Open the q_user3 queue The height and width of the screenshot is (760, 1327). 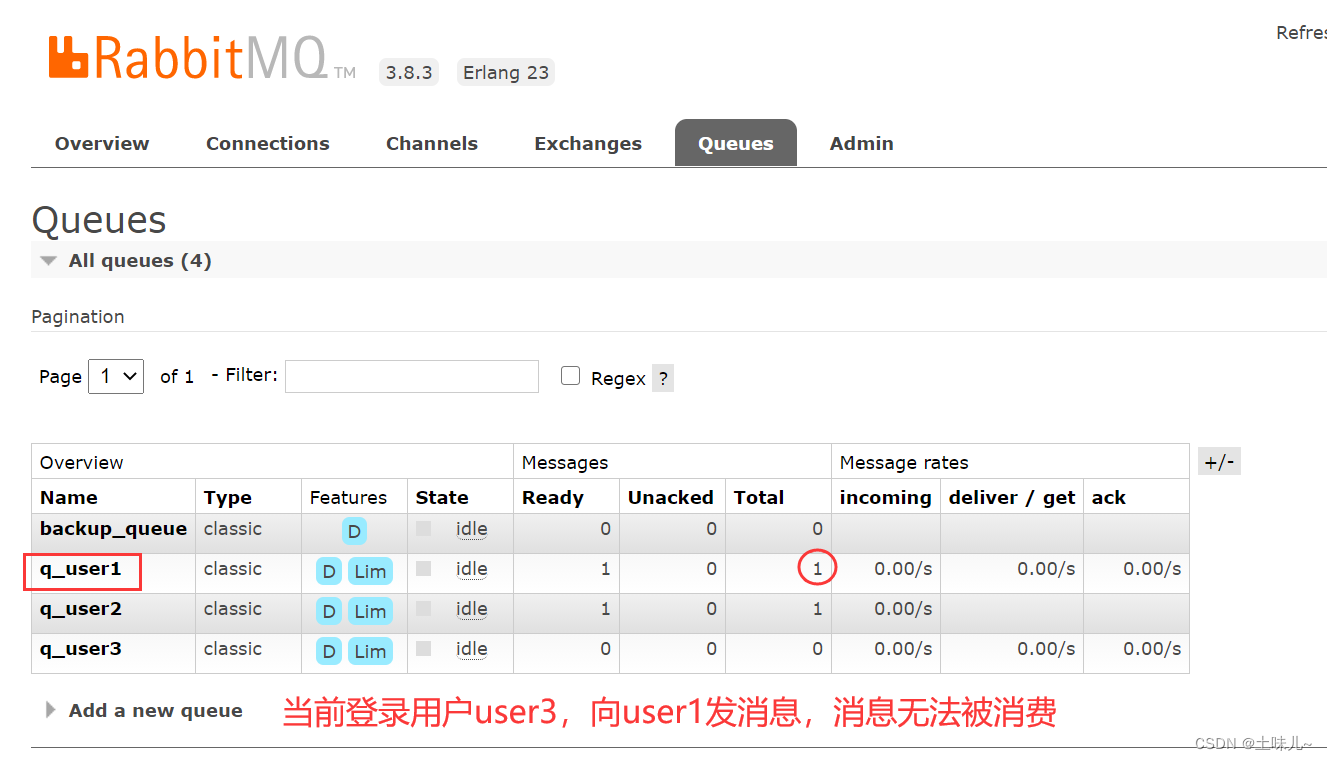pyautogui.click(x=81, y=649)
